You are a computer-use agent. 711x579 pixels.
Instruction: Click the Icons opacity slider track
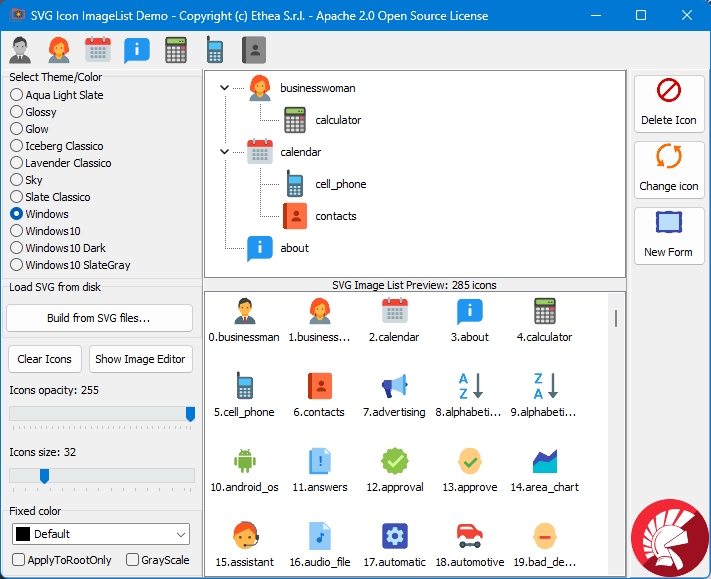click(100, 414)
